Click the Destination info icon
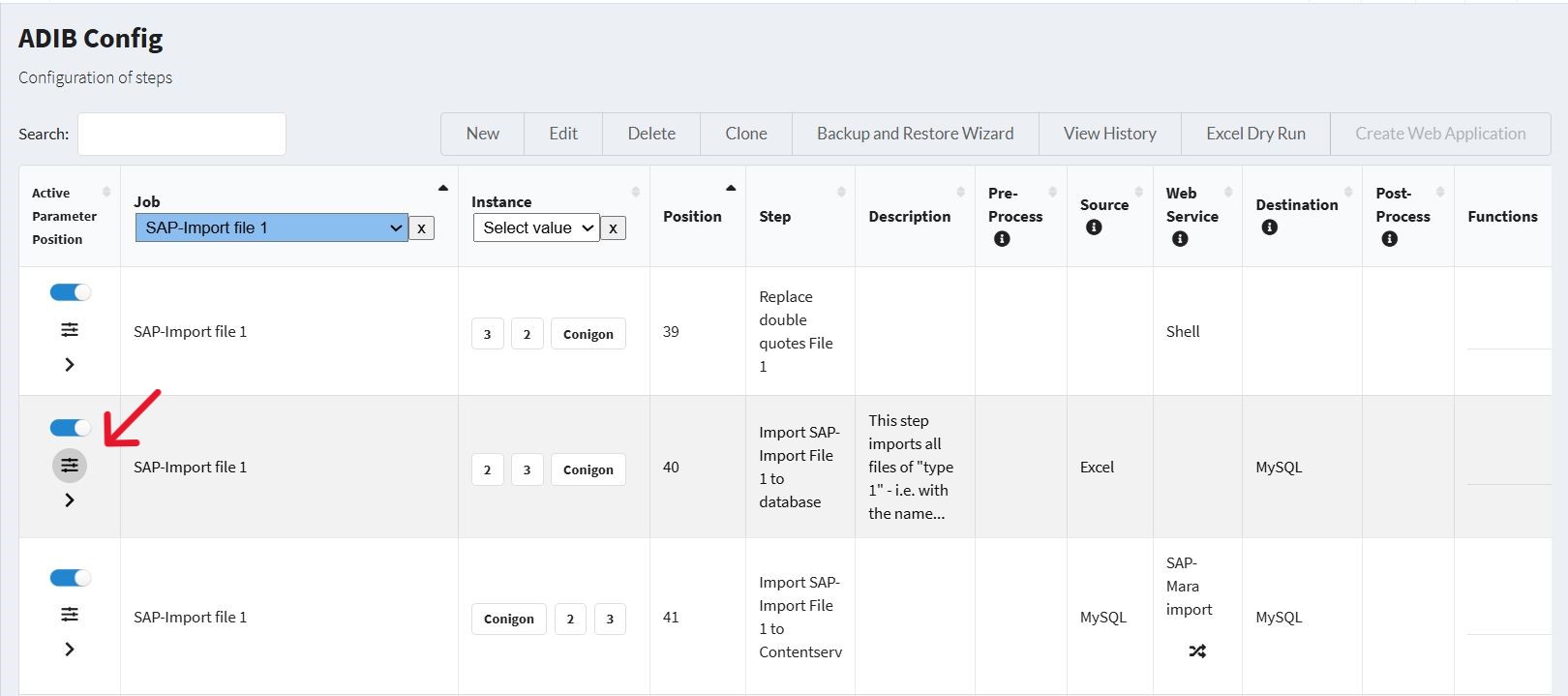The image size is (1568, 696). pos(1269,227)
